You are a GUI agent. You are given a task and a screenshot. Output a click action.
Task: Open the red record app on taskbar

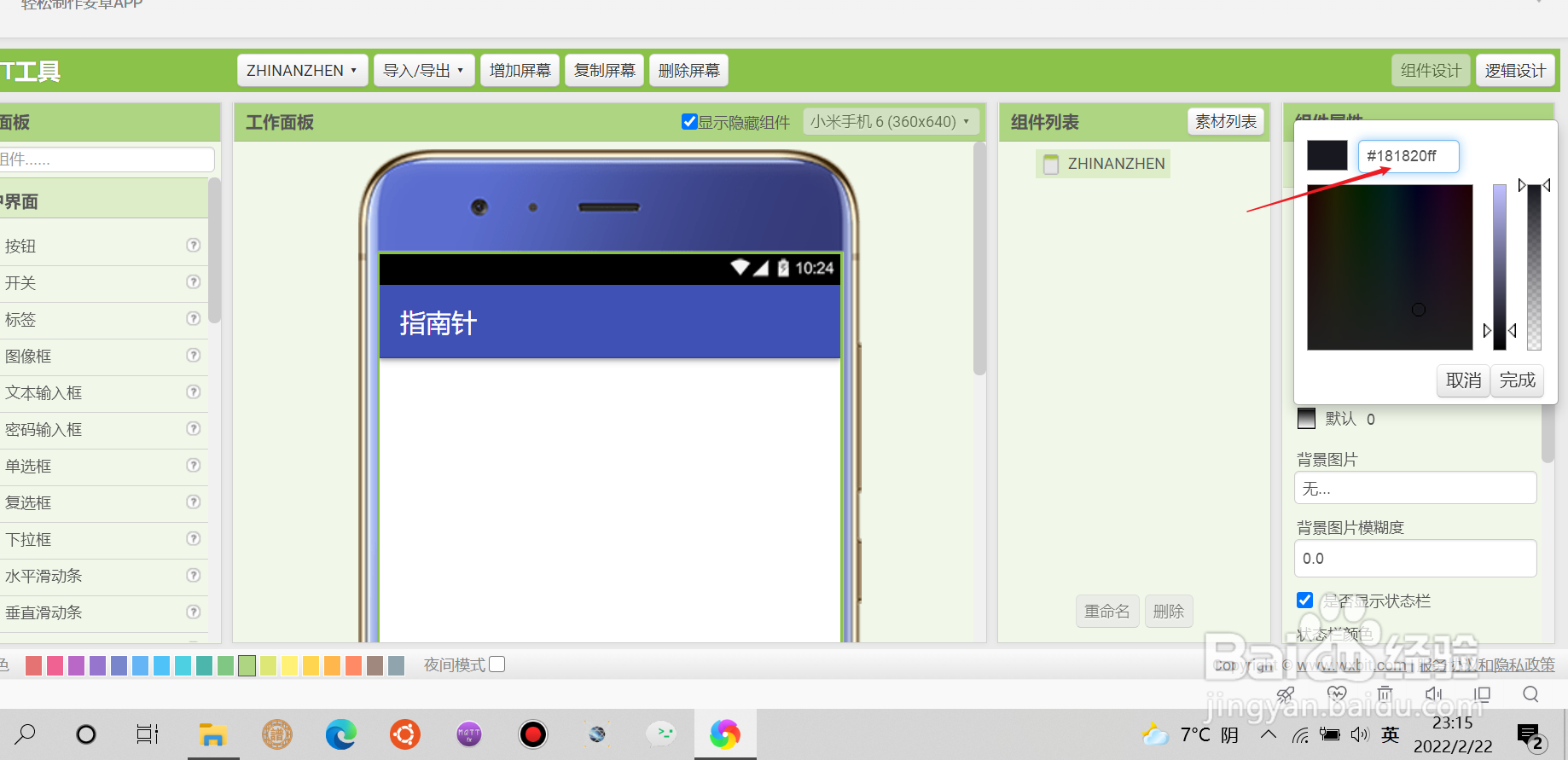click(533, 734)
